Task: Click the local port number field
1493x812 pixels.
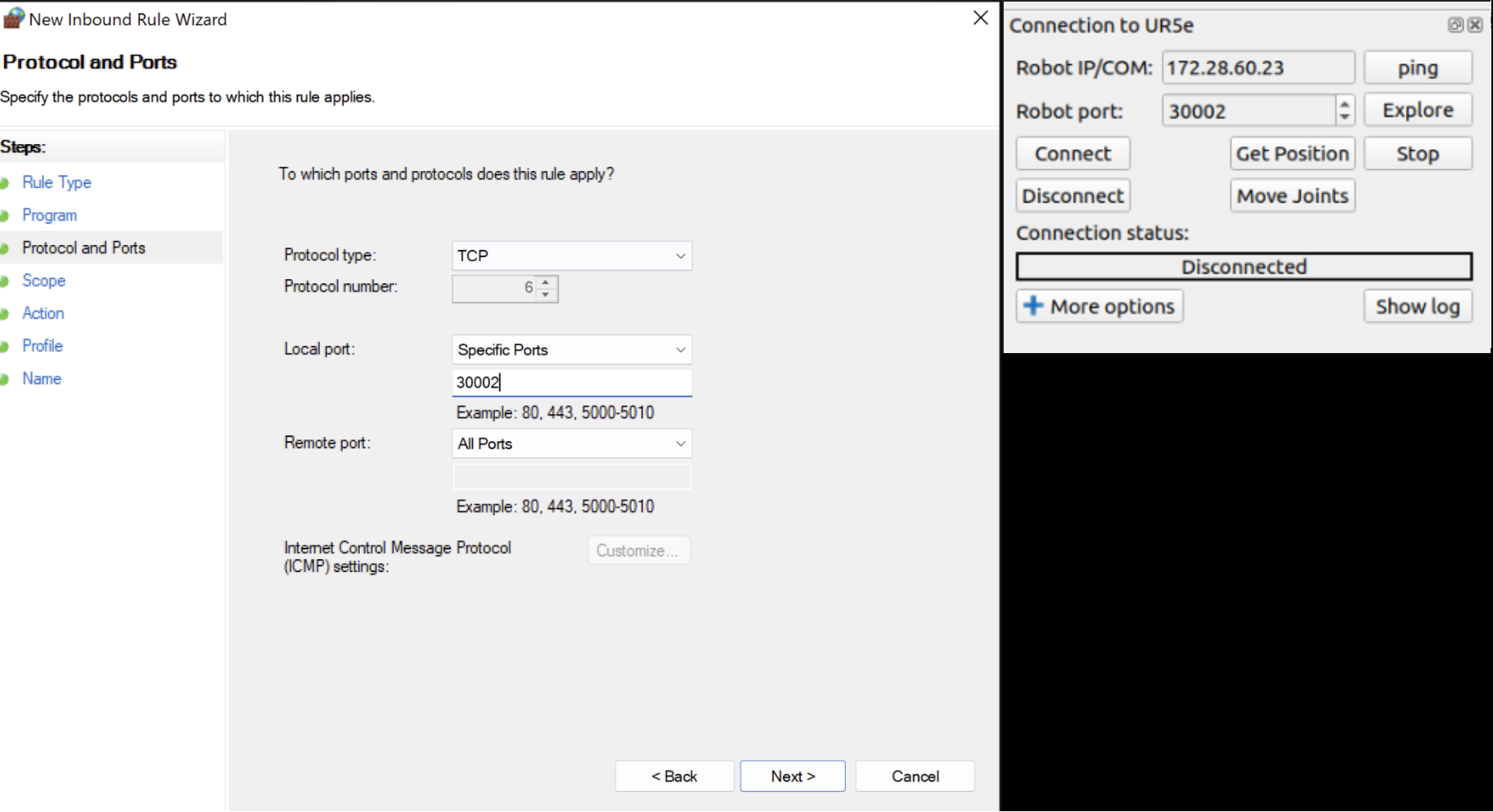Action: point(571,382)
